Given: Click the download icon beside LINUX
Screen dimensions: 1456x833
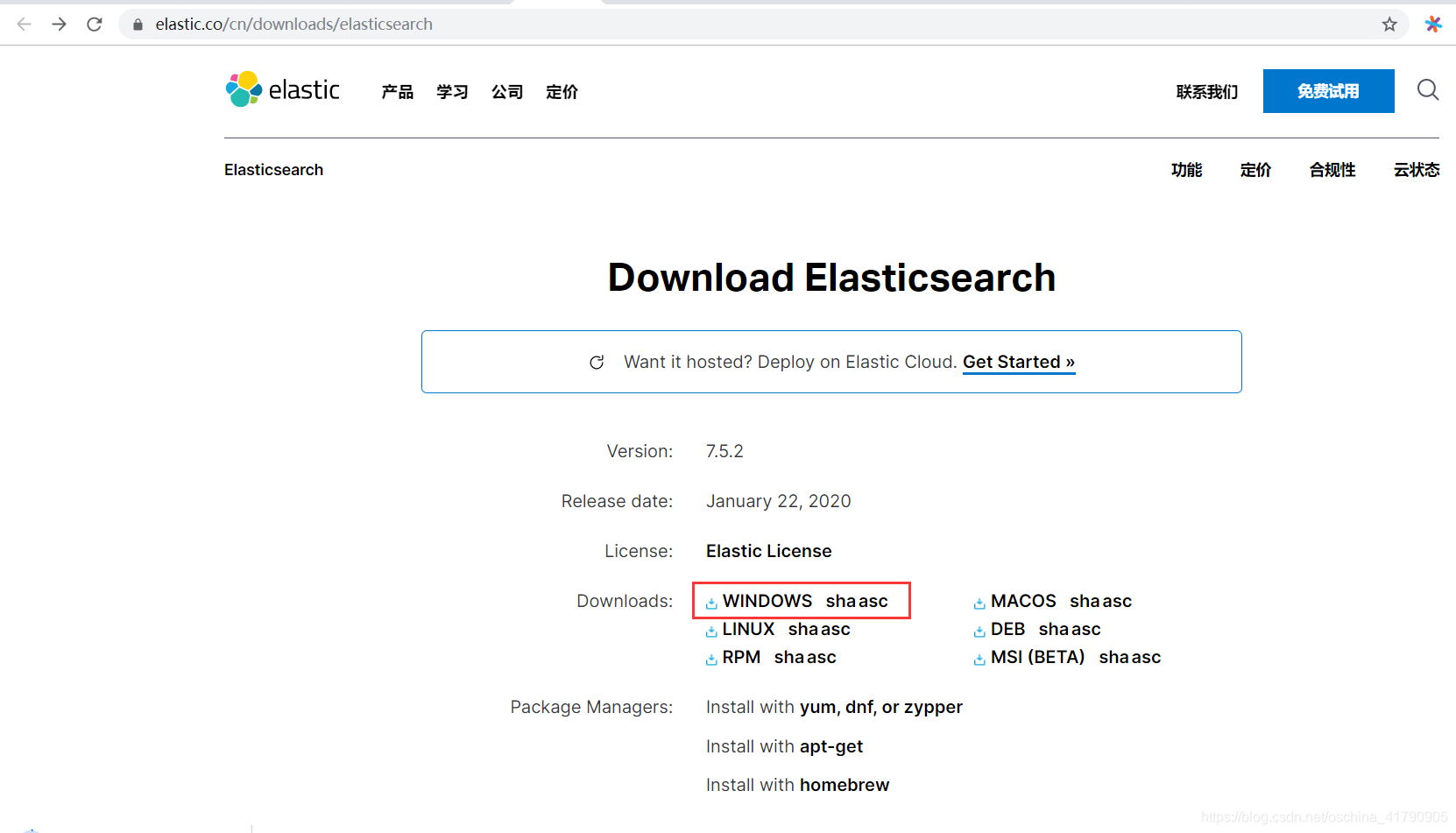Looking at the screenshot, I should click(x=711, y=631).
